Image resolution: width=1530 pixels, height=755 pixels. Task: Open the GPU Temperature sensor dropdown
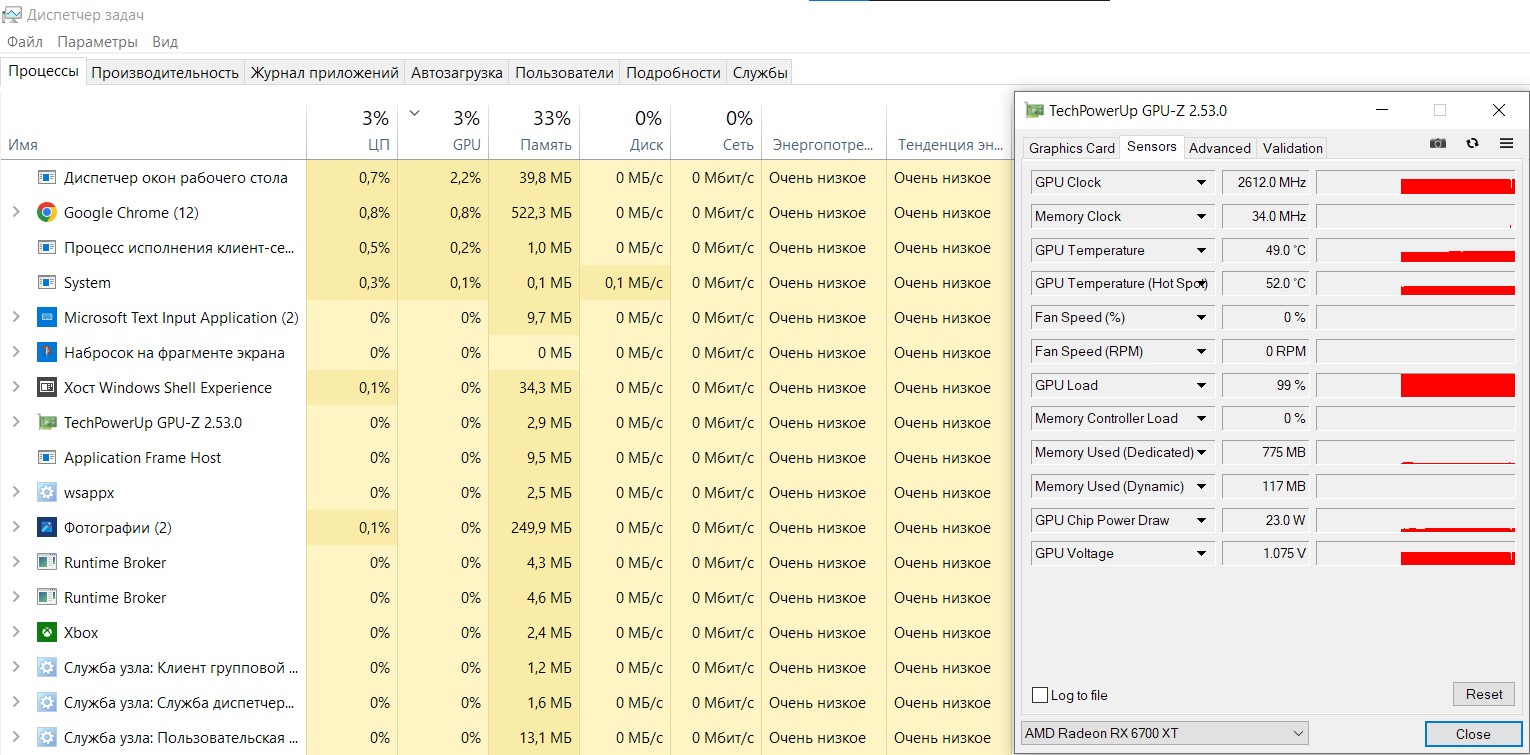coord(1201,250)
